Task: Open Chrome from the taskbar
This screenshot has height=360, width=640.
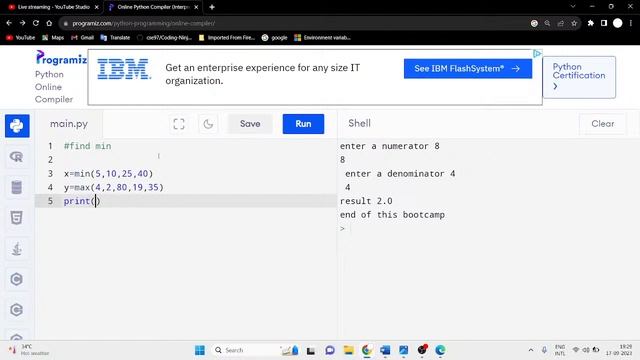Action: click(x=367, y=350)
